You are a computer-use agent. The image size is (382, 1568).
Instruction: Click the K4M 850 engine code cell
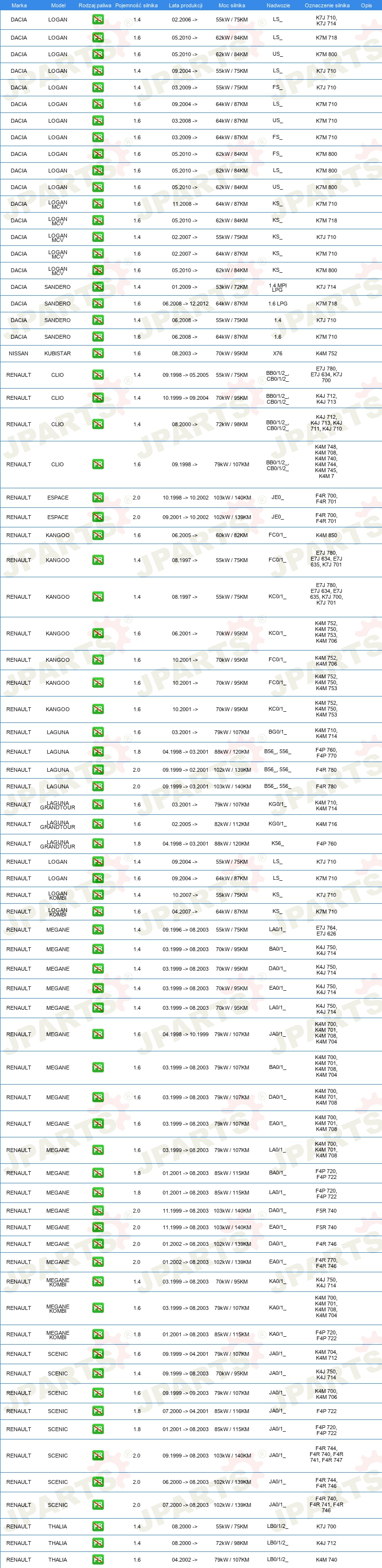coord(326,536)
